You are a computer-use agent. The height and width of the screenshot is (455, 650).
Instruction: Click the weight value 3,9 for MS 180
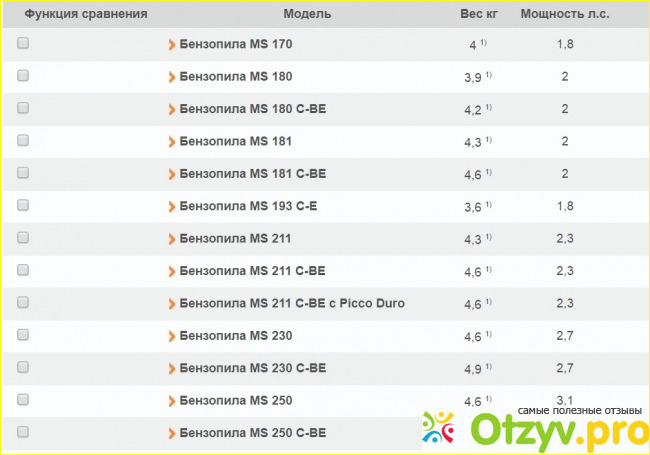[x=473, y=77]
